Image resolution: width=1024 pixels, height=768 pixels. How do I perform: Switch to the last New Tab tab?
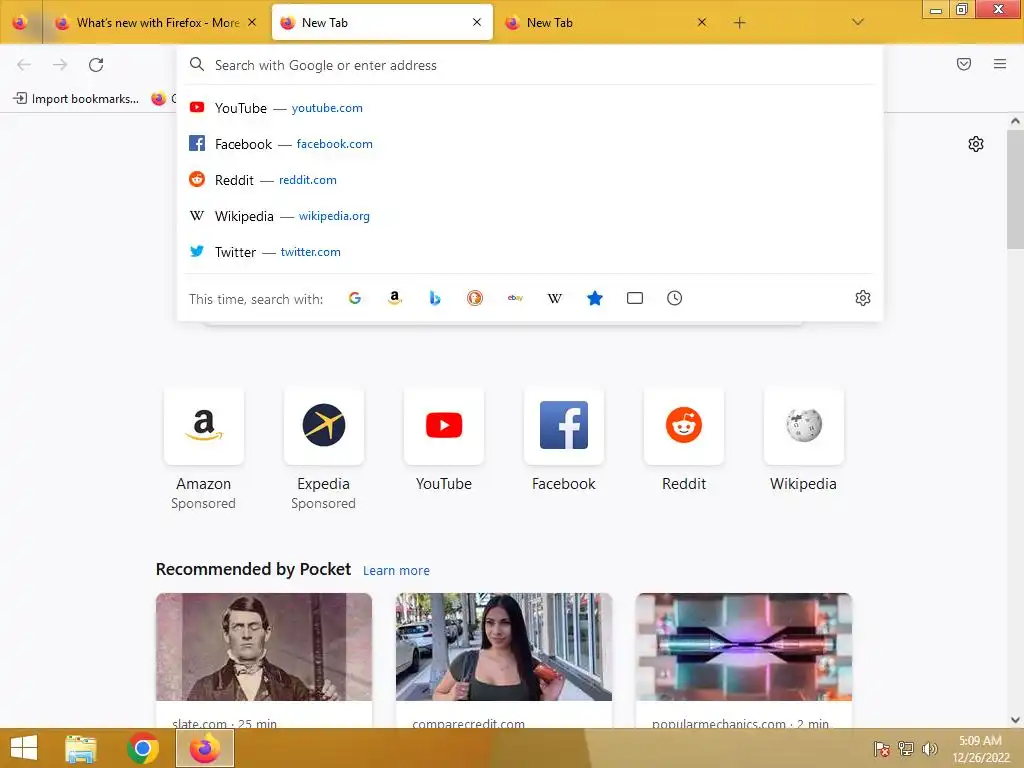(606, 23)
